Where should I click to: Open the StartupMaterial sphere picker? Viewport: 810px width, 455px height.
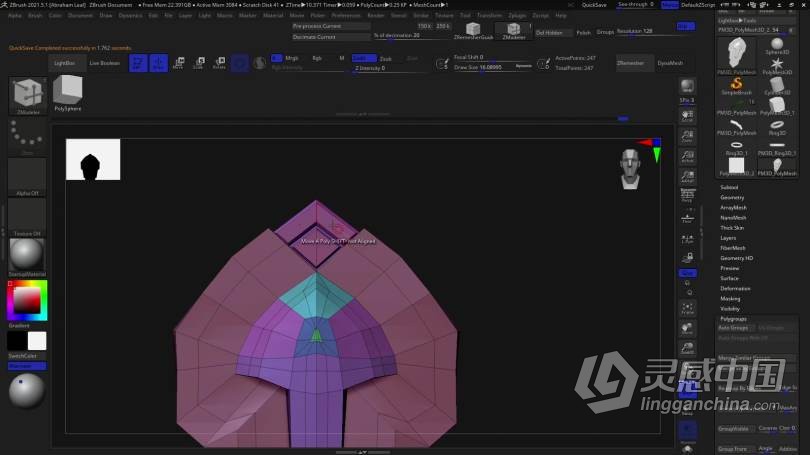27,257
